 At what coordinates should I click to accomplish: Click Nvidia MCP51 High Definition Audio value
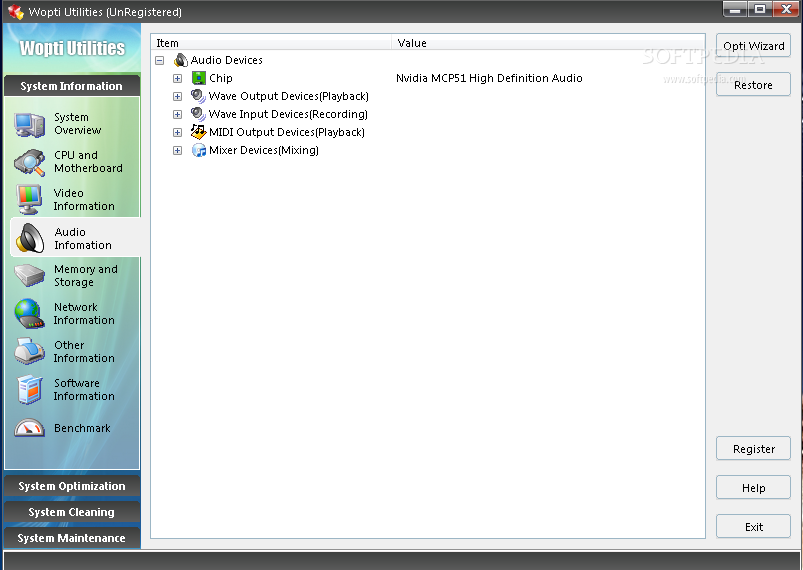pos(489,78)
